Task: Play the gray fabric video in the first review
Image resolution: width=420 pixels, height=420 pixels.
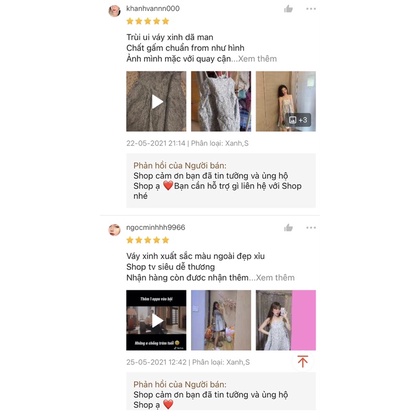Action: [156, 101]
